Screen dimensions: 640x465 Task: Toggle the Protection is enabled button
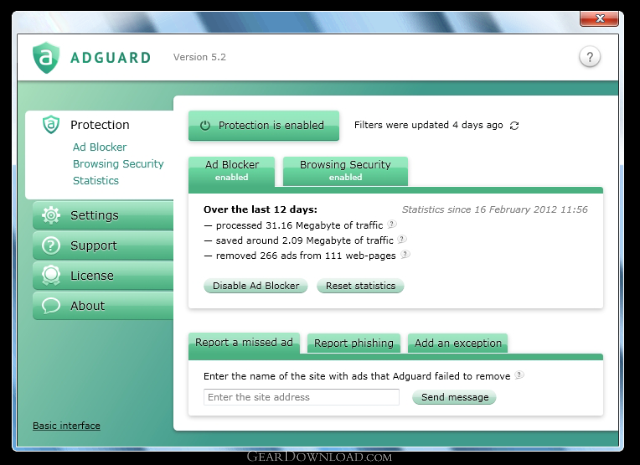coord(264,125)
